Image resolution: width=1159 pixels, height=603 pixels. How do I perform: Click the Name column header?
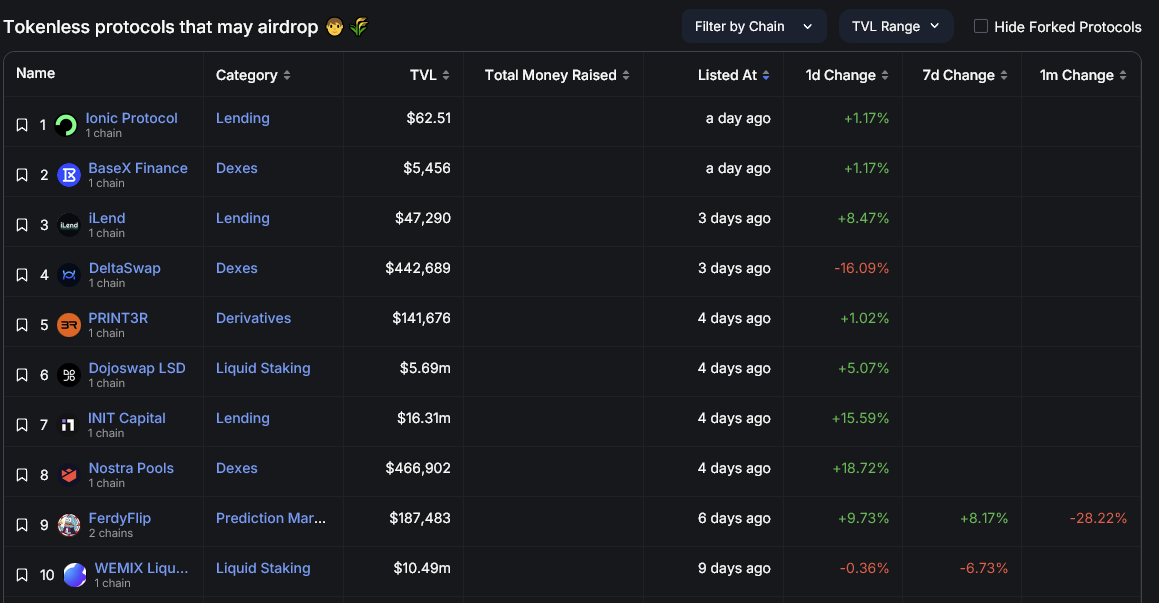point(35,73)
